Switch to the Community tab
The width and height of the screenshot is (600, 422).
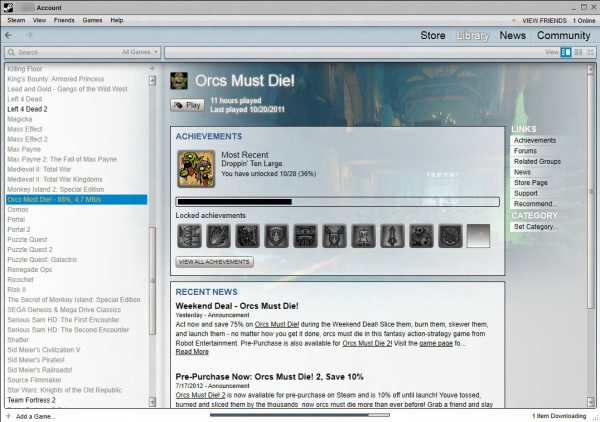564,36
